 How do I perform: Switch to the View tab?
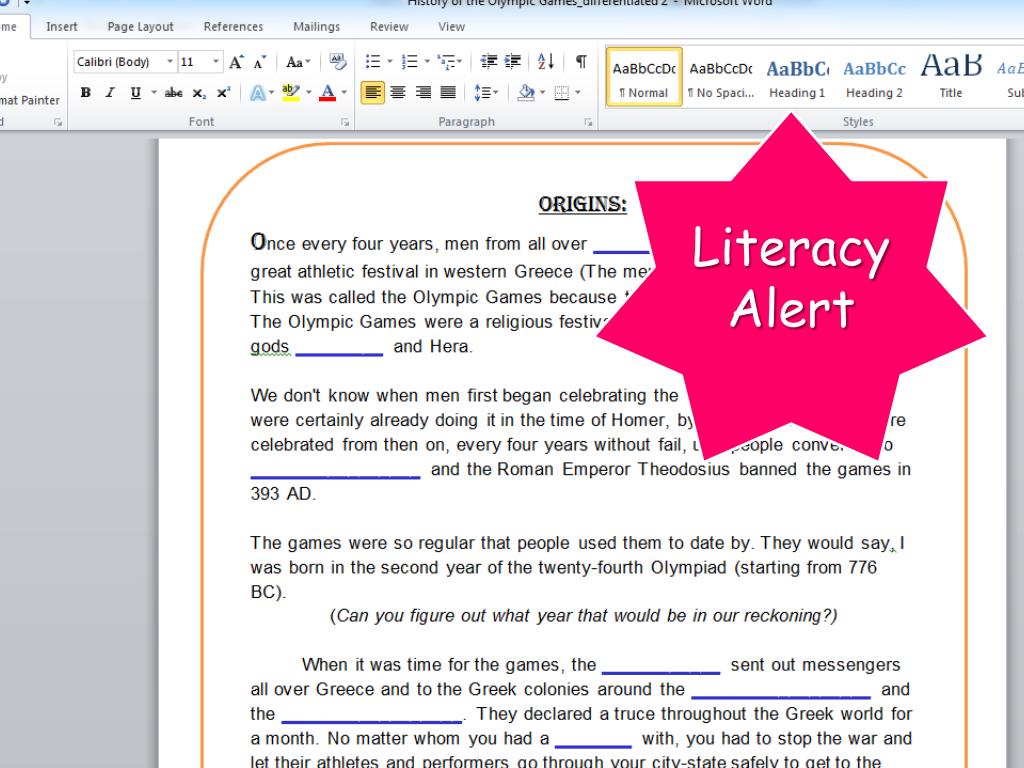[451, 27]
